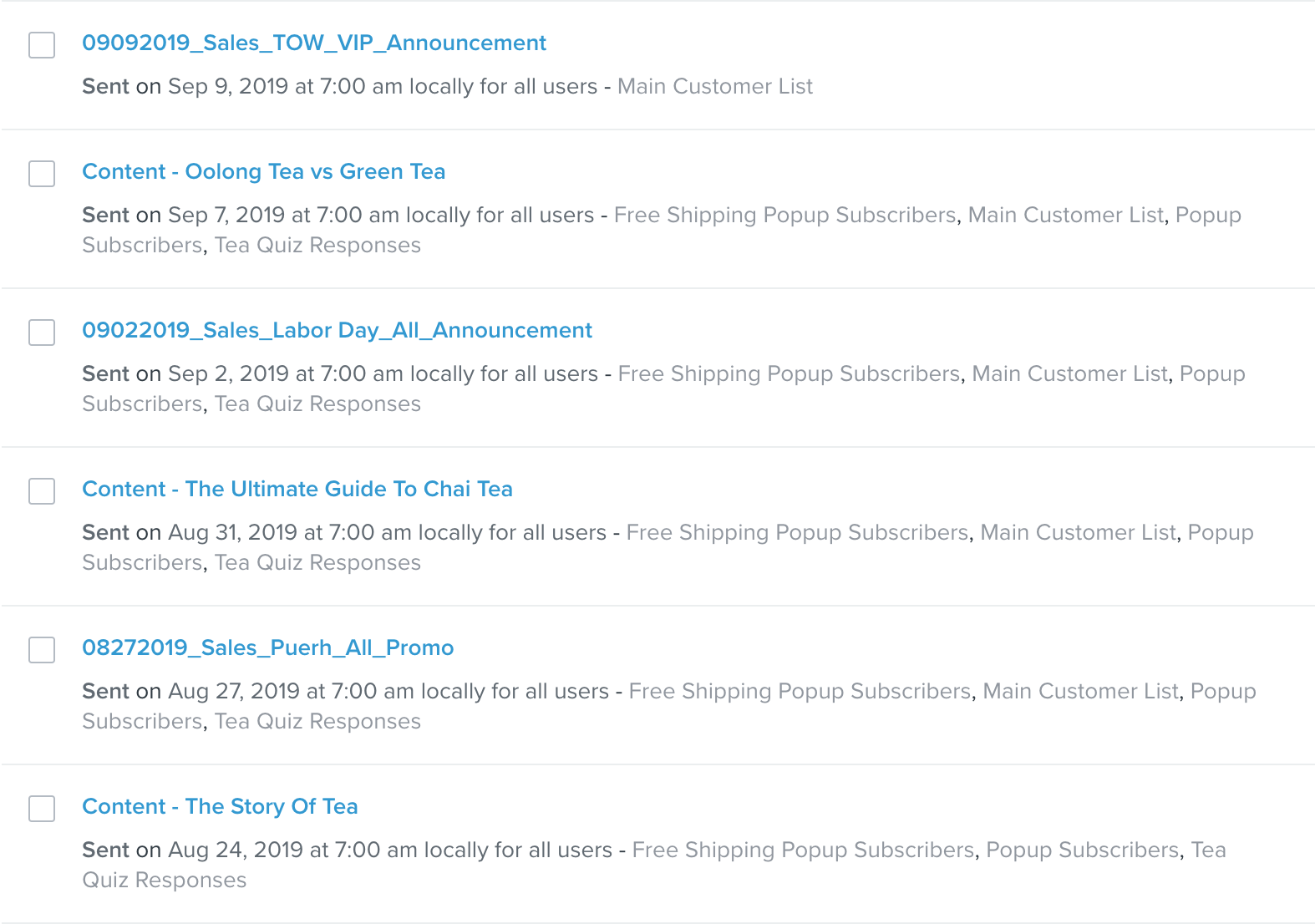The width and height of the screenshot is (1315, 924).
Task: Open Popup Subscribers list under Story Of Tea
Action: tap(1083, 850)
